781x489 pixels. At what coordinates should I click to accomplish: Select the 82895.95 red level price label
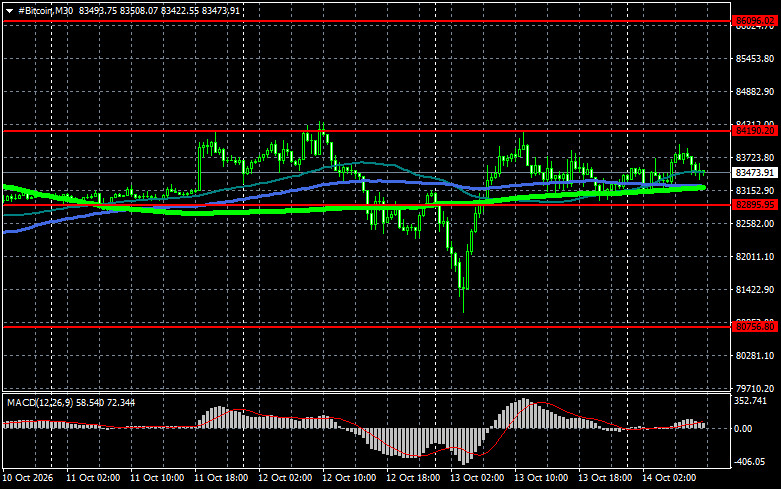tap(755, 205)
